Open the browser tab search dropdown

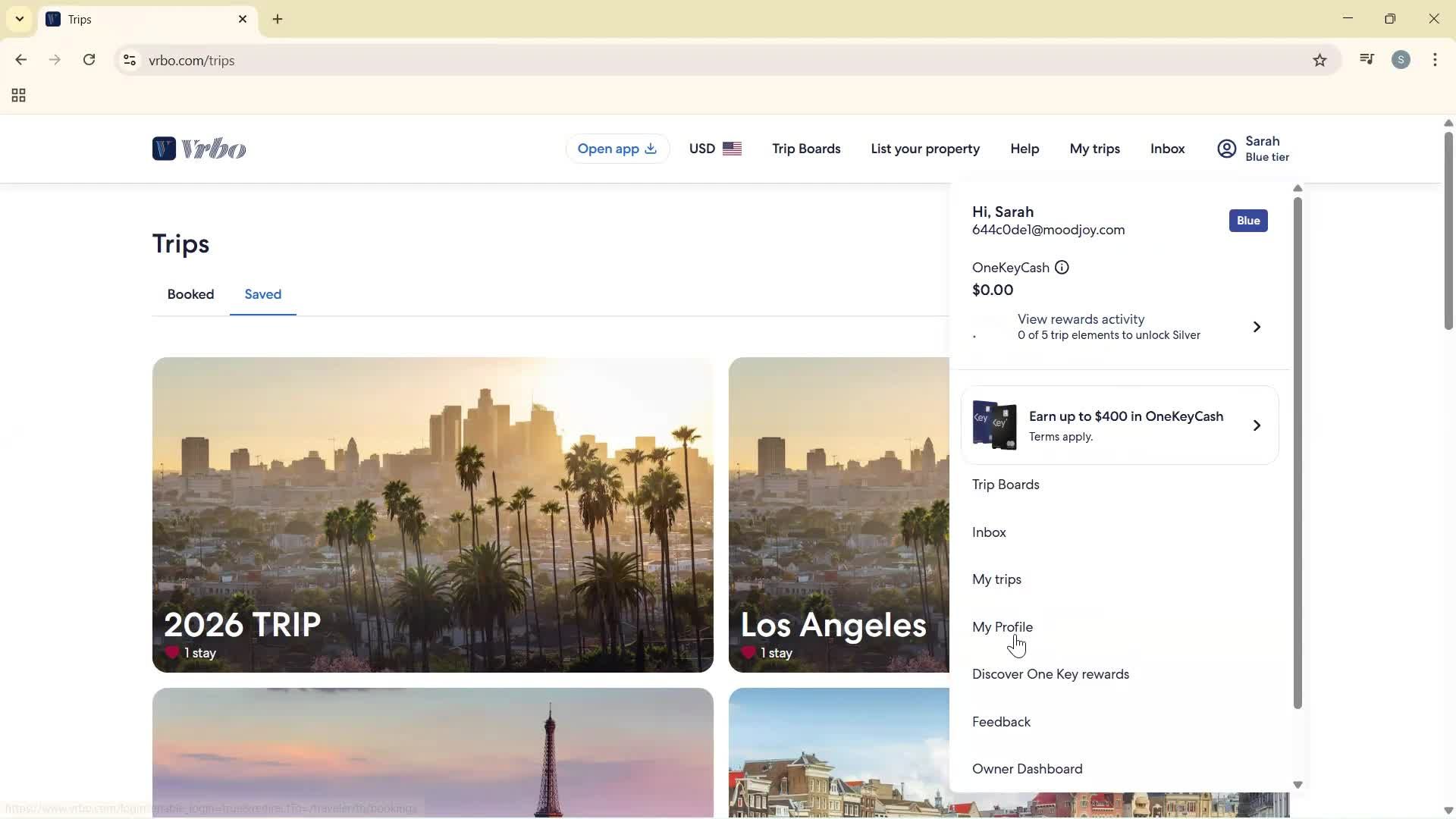tap(19, 19)
